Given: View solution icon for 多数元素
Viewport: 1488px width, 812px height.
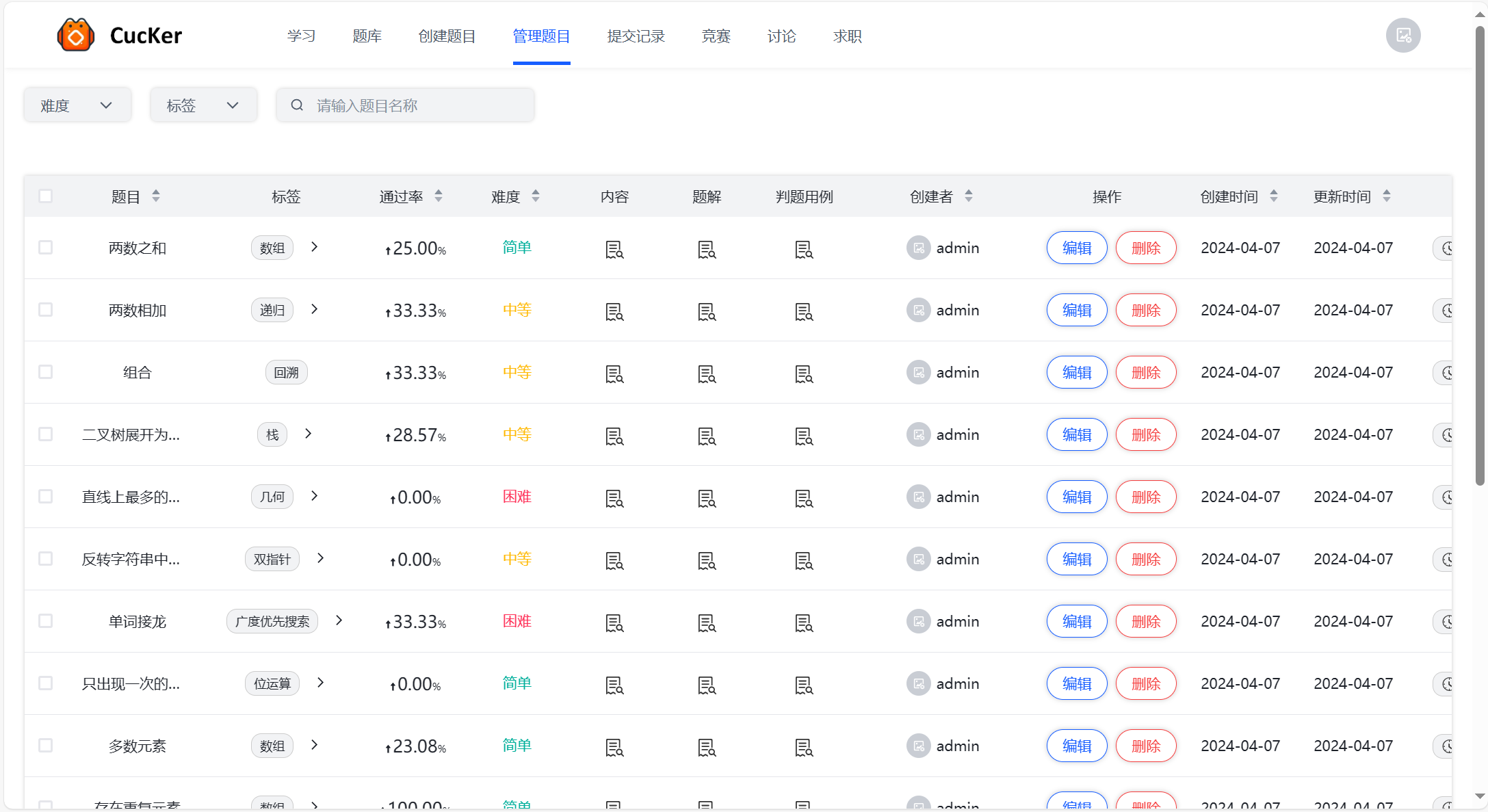Looking at the screenshot, I should click(707, 747).
